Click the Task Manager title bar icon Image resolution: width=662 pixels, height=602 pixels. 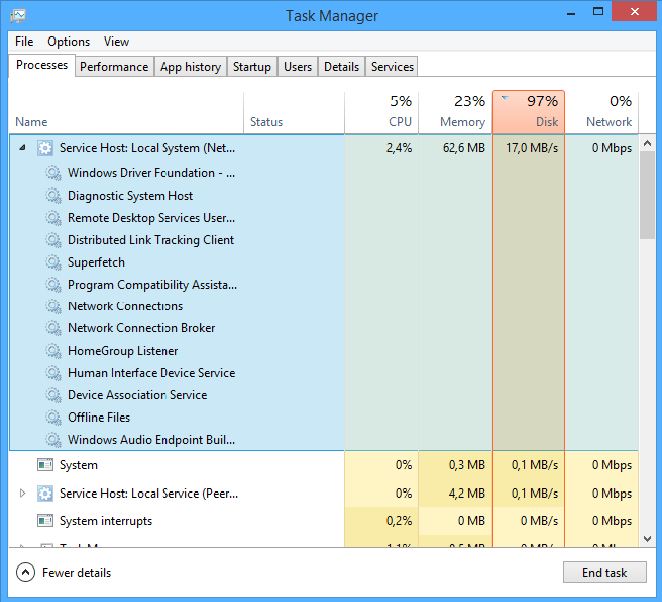[x=18, y=16]
